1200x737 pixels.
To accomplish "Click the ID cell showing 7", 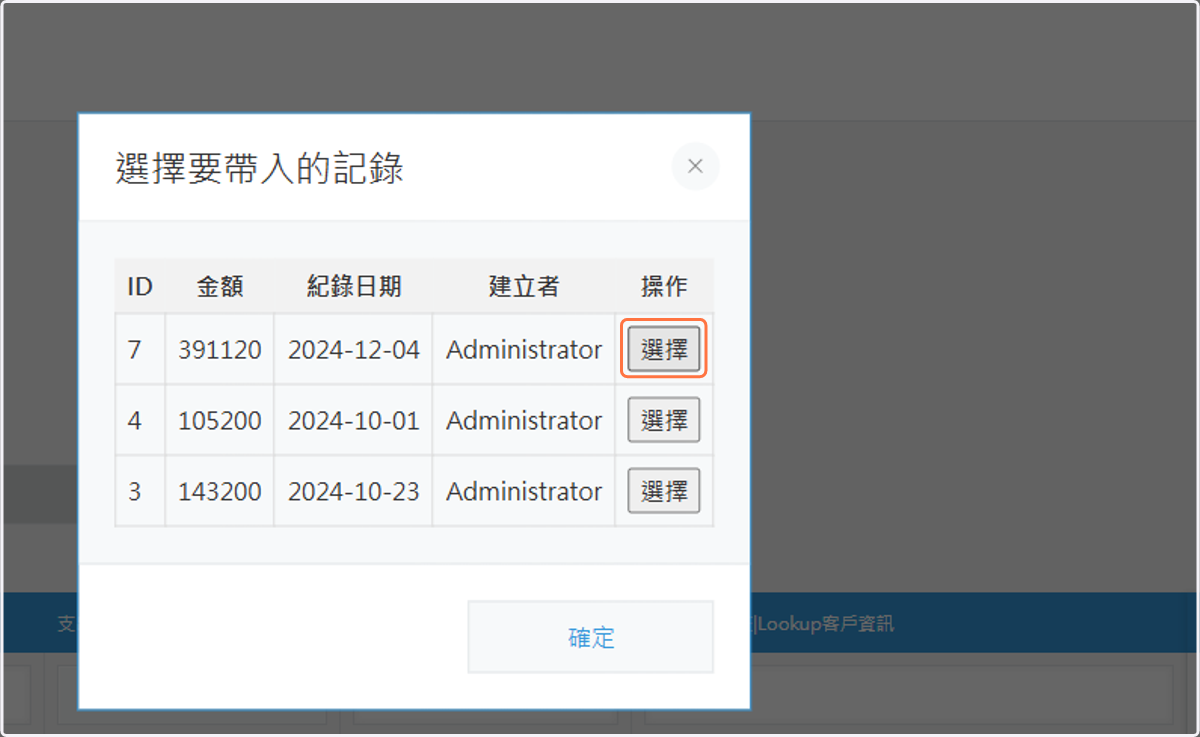I will click(x=140, y=349).
